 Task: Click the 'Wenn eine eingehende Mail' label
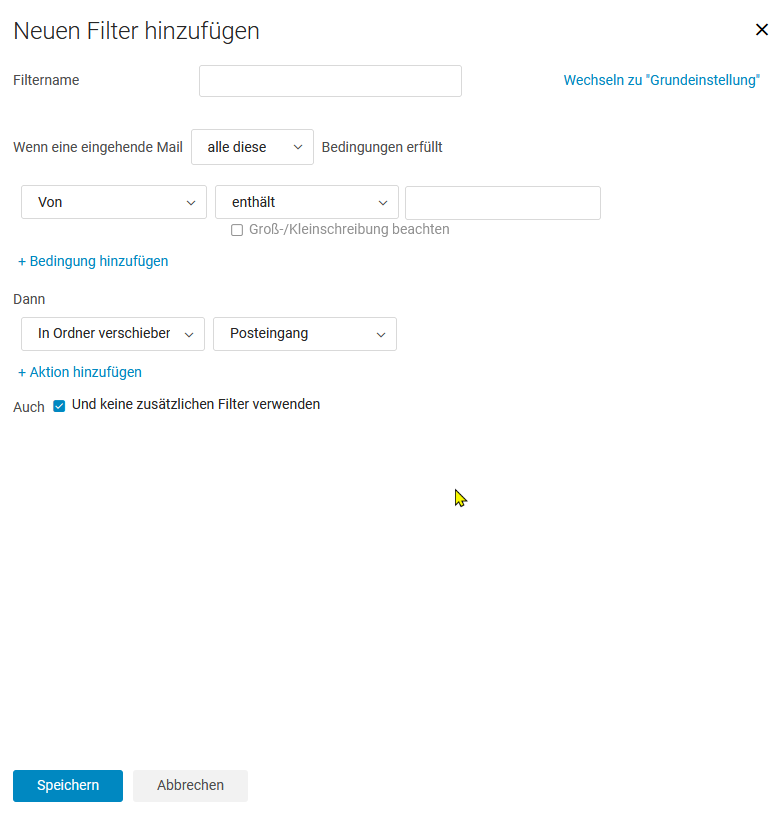tap(98, 147)
